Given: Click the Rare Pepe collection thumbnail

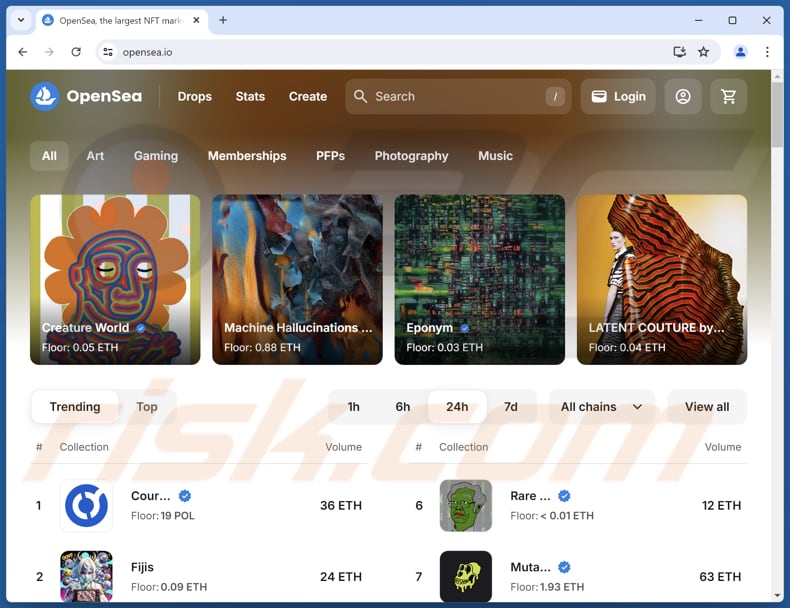Looking at the screenshot, I should point(466,505).
